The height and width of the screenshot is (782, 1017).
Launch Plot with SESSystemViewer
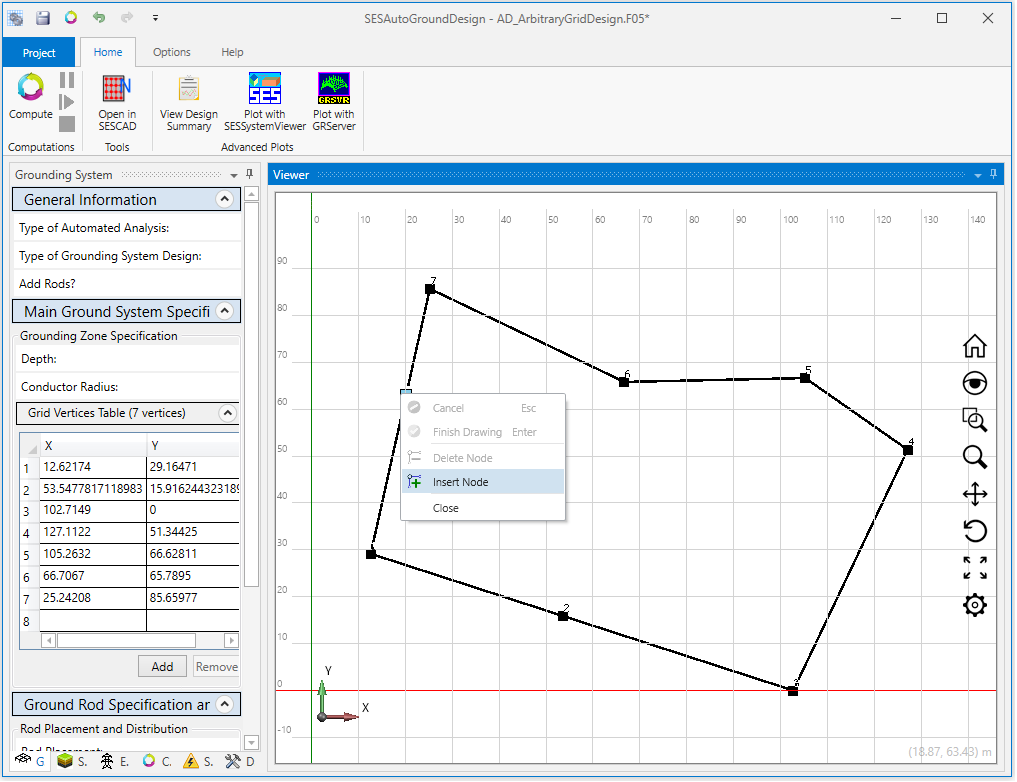tap(265, 102)
